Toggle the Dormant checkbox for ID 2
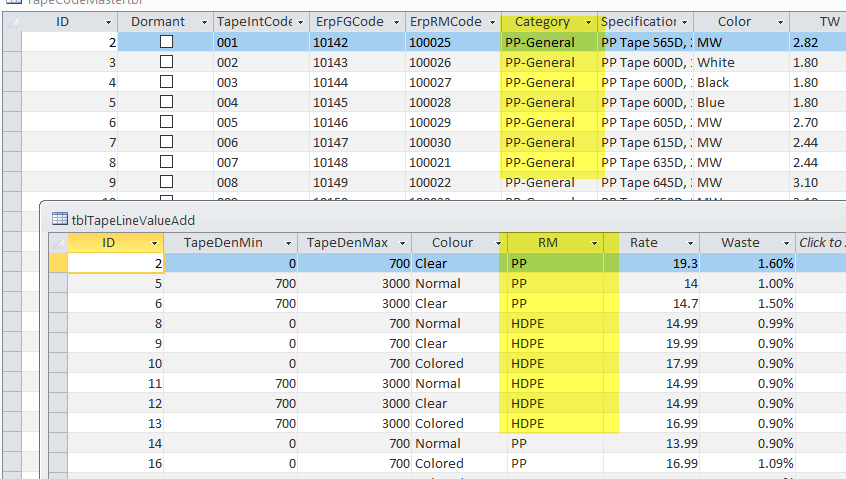This screenshot has width=846, height=479. click(166, 42)
